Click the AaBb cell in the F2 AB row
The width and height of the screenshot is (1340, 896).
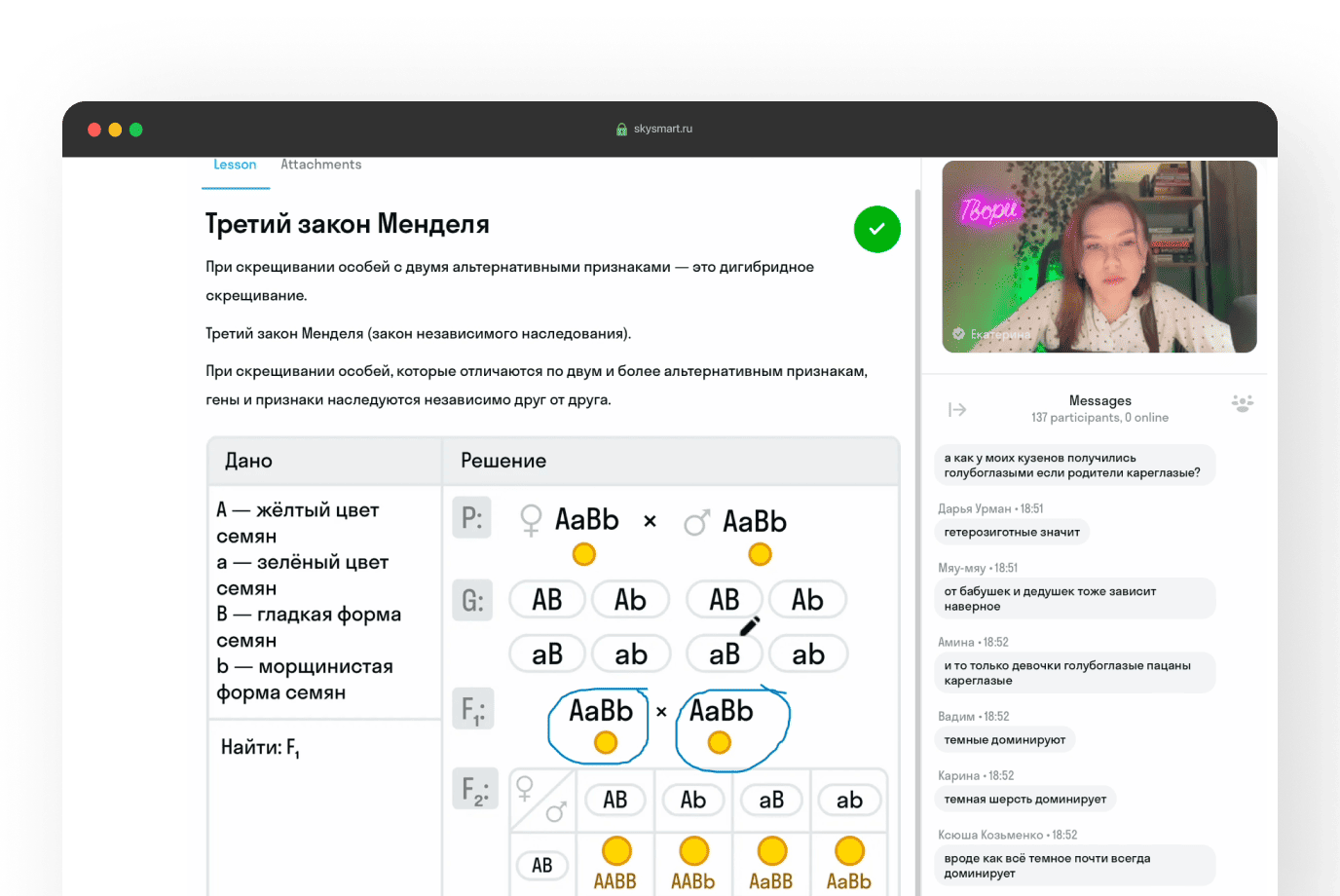[849, 865]
